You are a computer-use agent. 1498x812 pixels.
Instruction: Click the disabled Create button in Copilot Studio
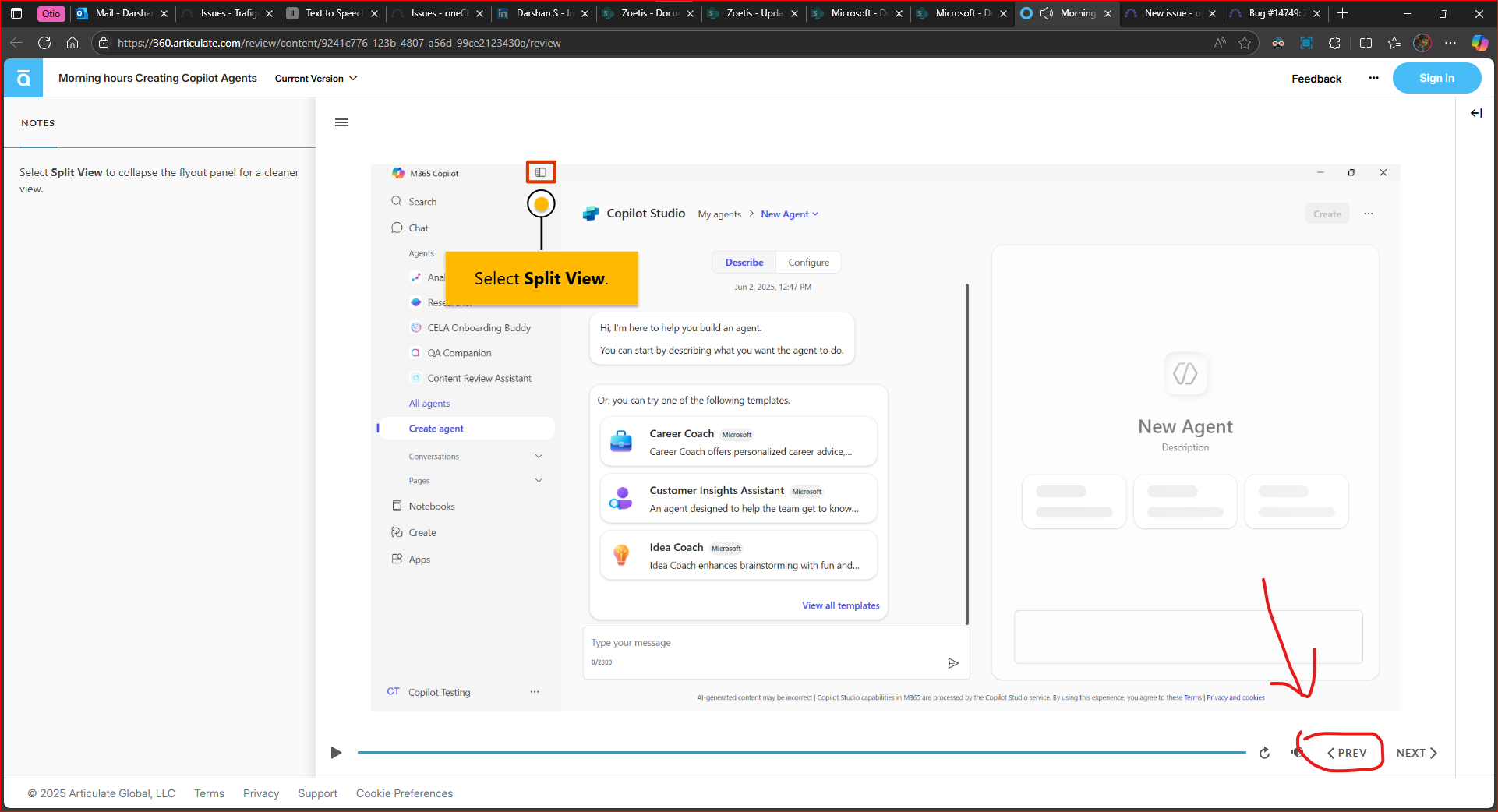[1327, 214]
